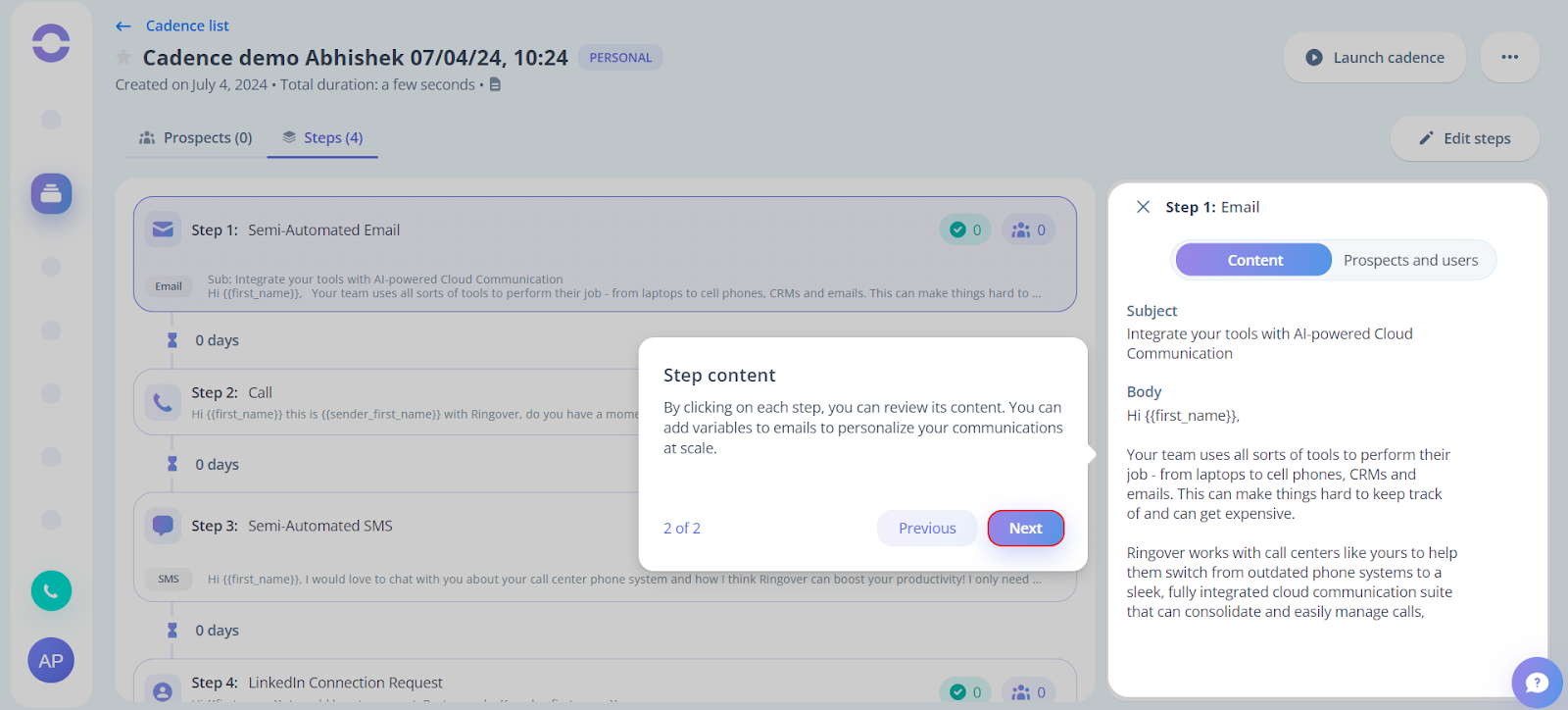This screenshot has width=1568, height=710.
Task: Click the Step 2 call phone icon
Action: point(163,402)
